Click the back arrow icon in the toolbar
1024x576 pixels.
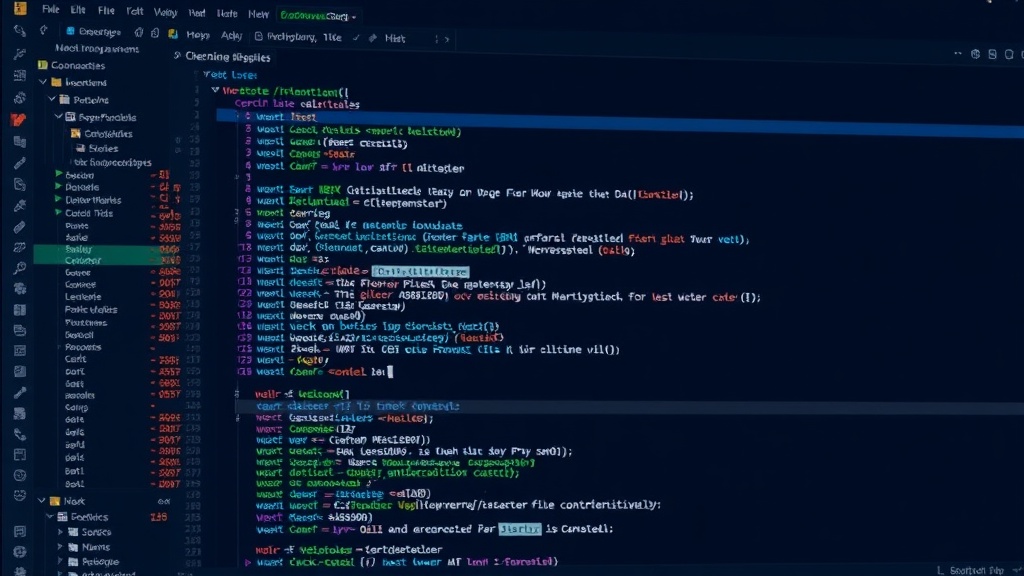coord(44,30)
